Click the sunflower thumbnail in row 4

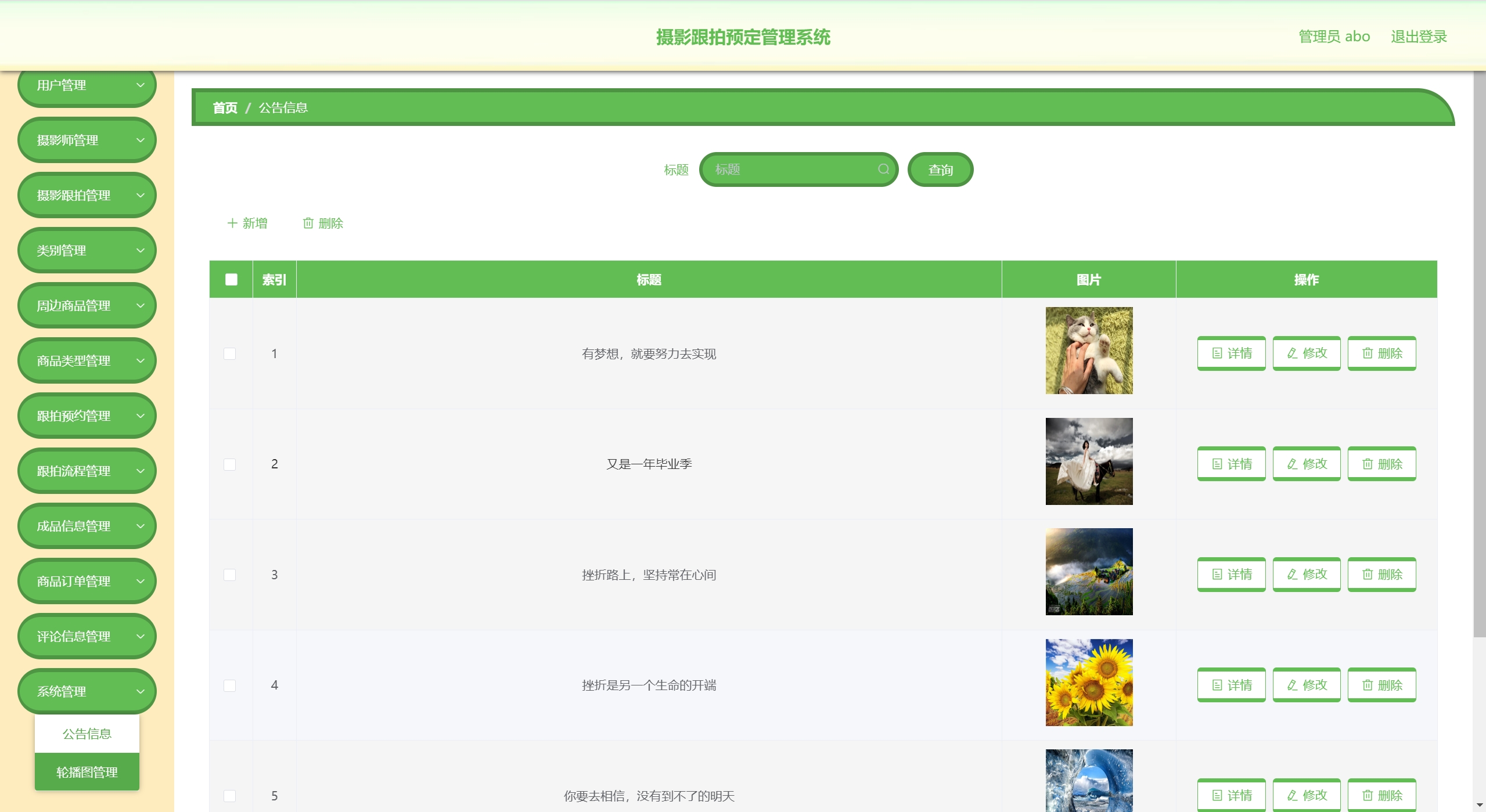click(x=1089, y=683)
